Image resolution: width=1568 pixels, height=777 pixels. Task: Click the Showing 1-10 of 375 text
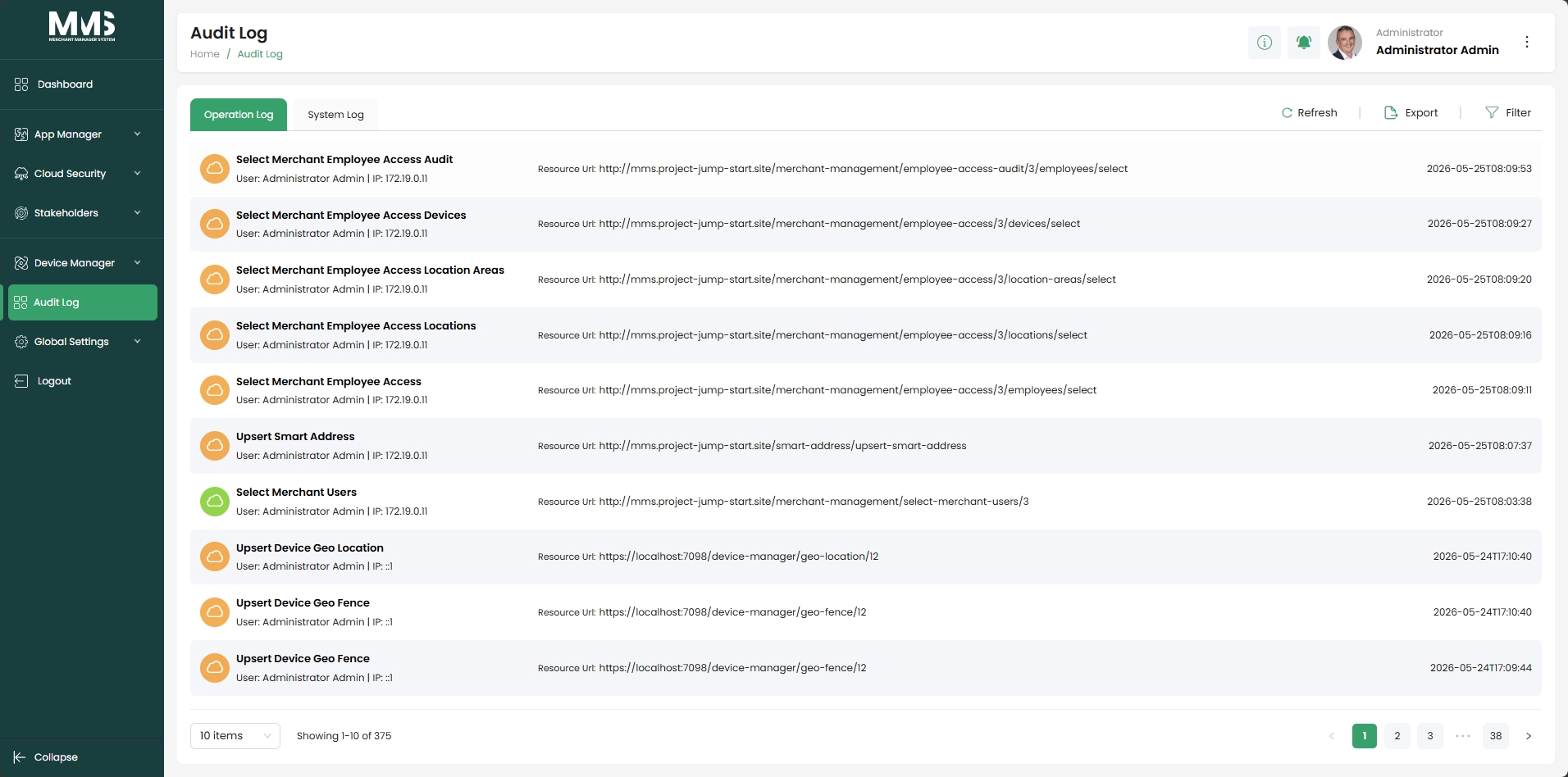click(x=344, y=736)
